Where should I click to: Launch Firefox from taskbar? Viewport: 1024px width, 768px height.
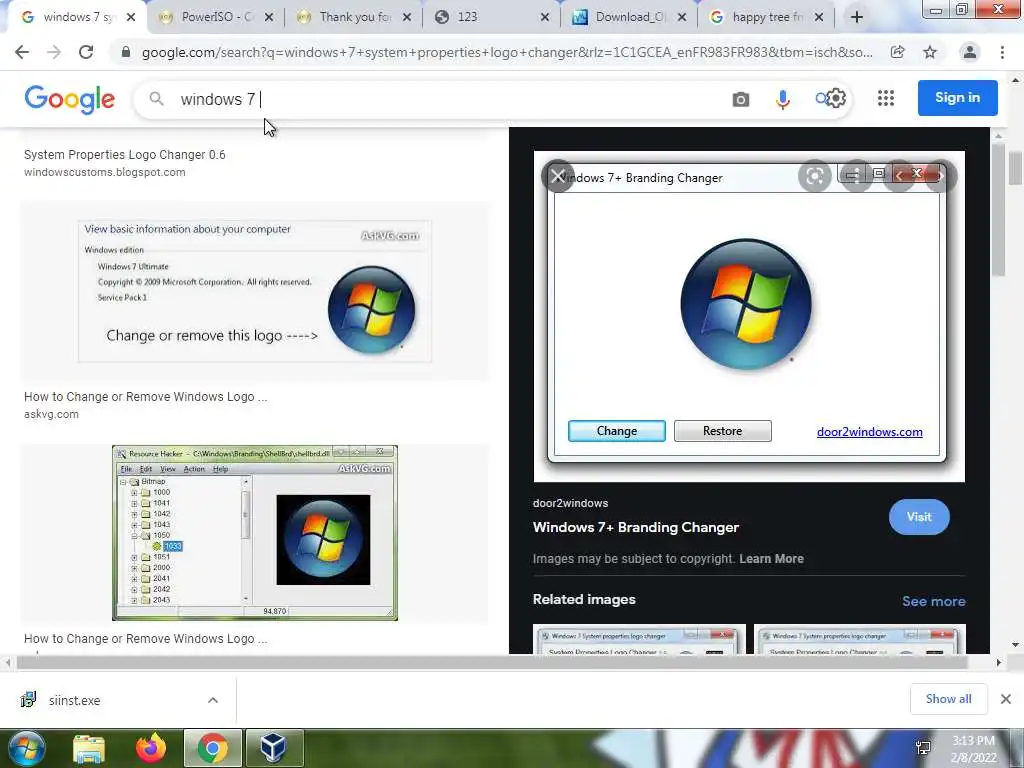click(151, 748)
